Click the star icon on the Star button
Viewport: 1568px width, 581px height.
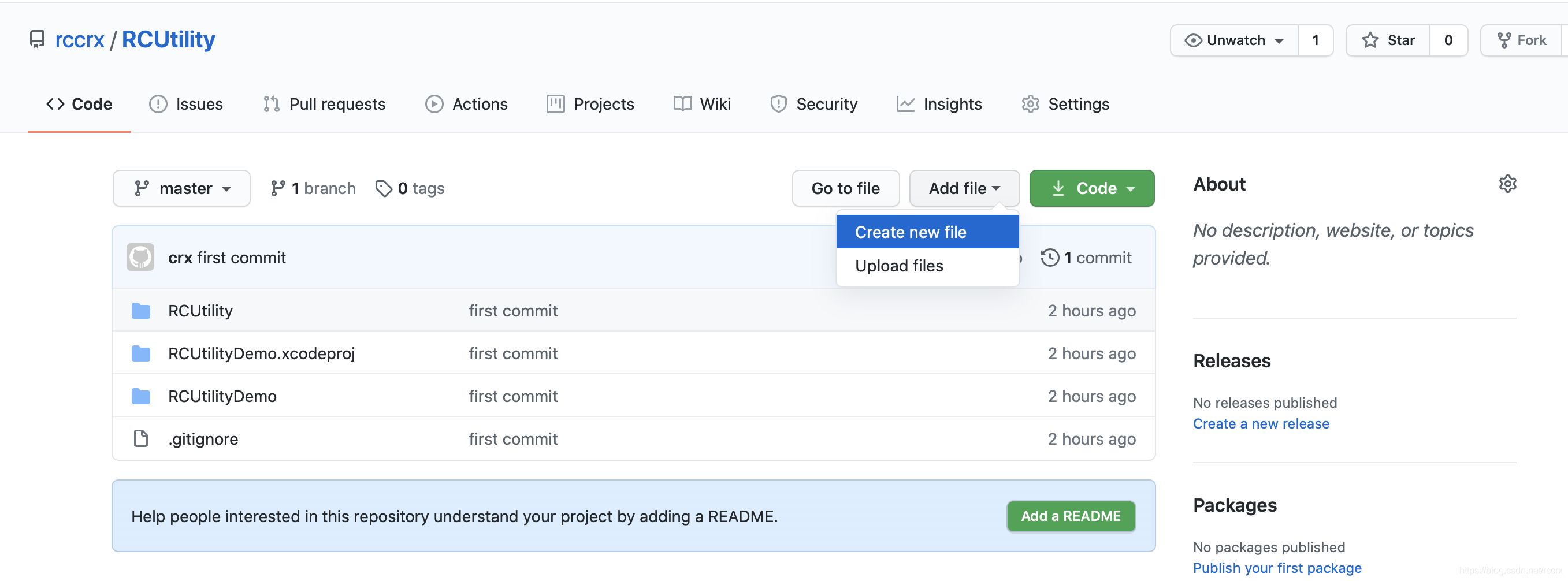coord(1370,40)
